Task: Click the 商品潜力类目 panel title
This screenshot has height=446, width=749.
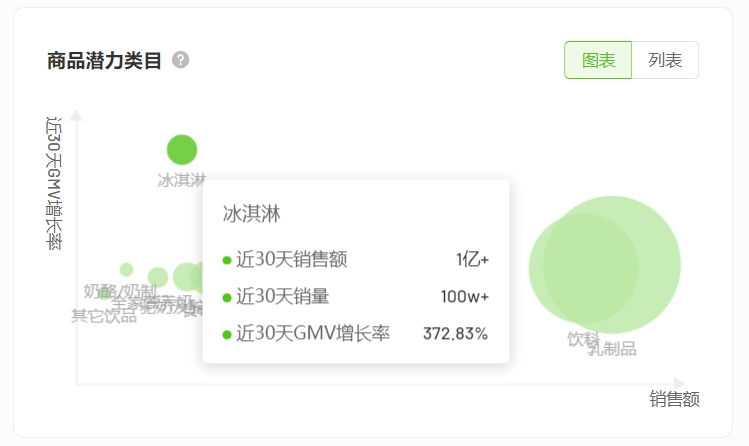Action: [x=104, y=60]
